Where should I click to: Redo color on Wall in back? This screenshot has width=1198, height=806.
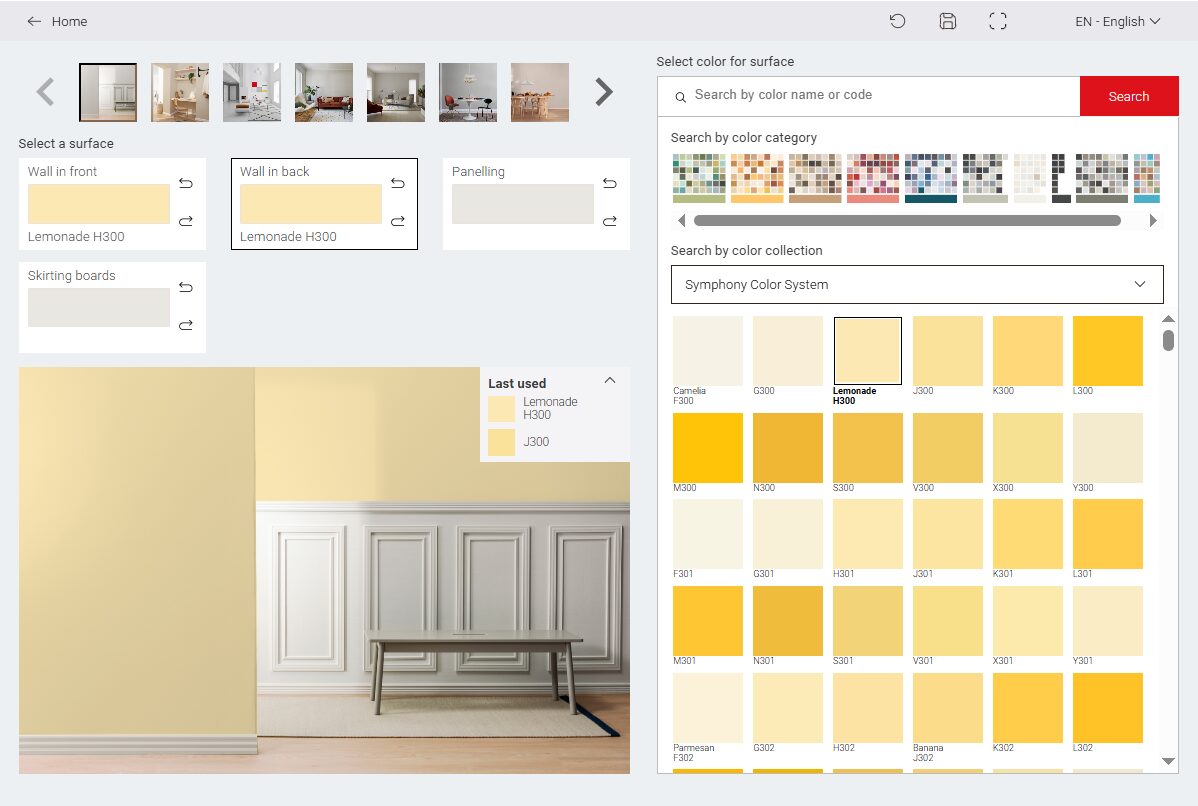[398, 221]
